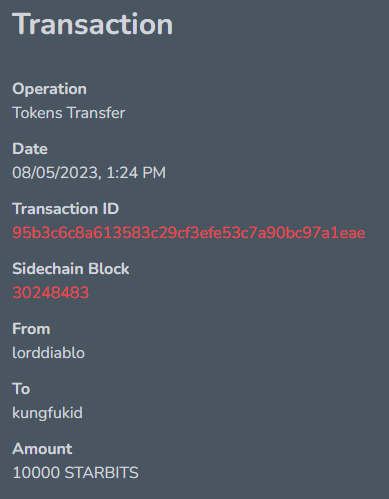Click the Sidechain Block label
Screen dimensions: 389x499
[71, 269]
